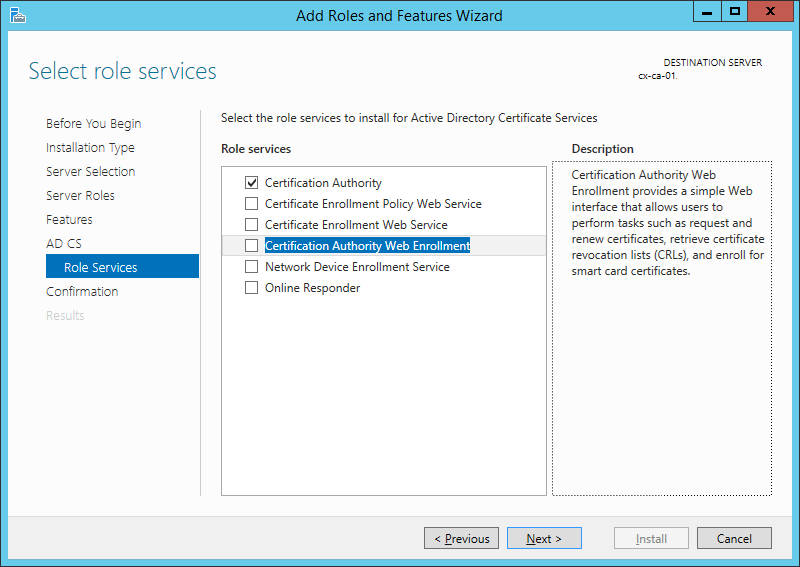The image size is (800, 567).
Task: Jump to the Confirmation page
Action: coord(82,292)
